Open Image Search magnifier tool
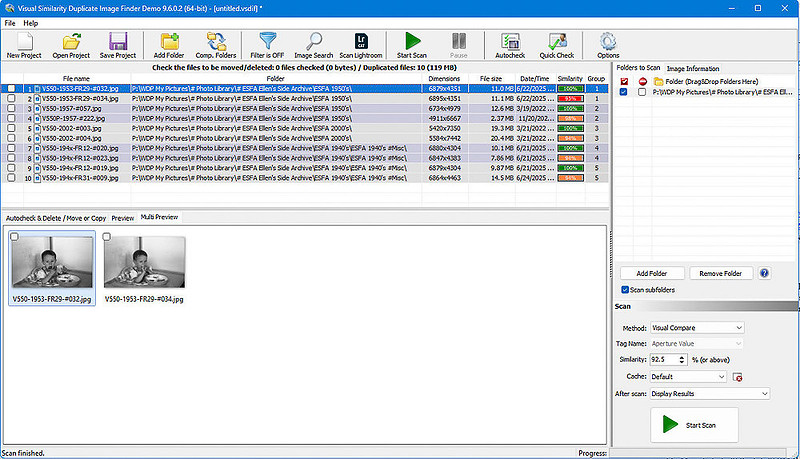800x459 pixels. tap(314, 42)
